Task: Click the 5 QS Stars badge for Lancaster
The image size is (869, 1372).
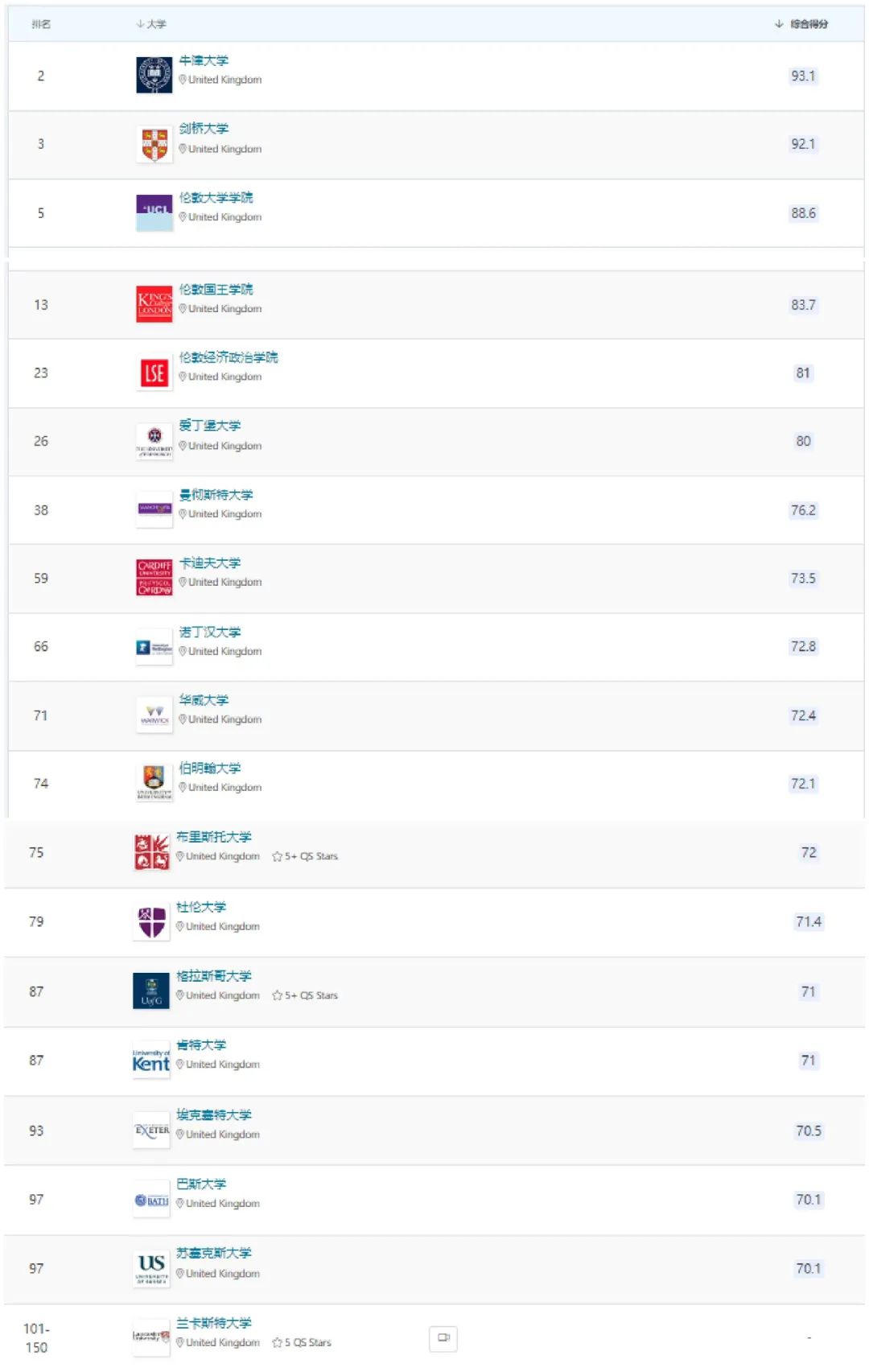Action: 302,1343
